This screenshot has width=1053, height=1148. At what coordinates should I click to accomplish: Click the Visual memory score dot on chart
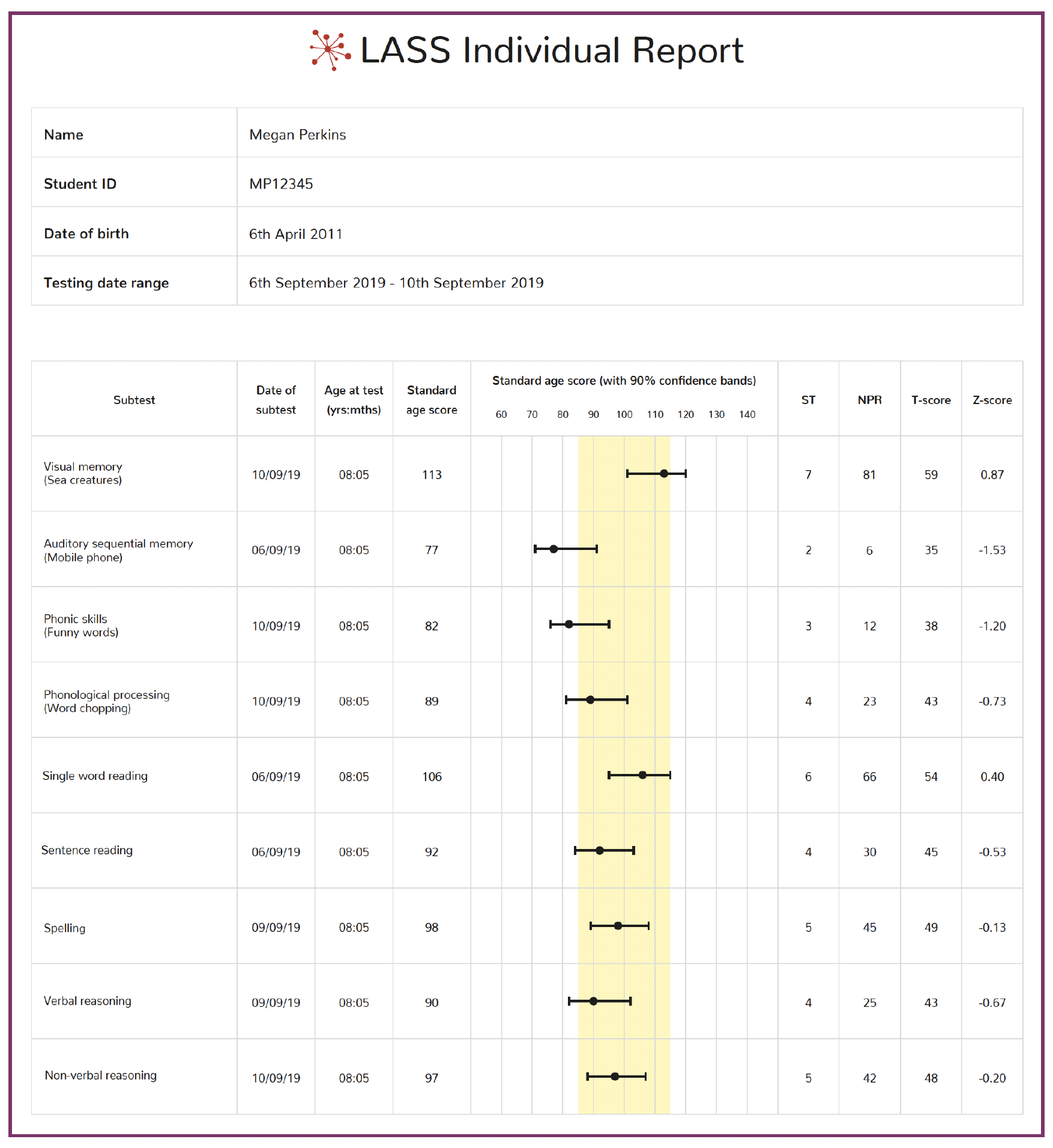coord(664,474)
